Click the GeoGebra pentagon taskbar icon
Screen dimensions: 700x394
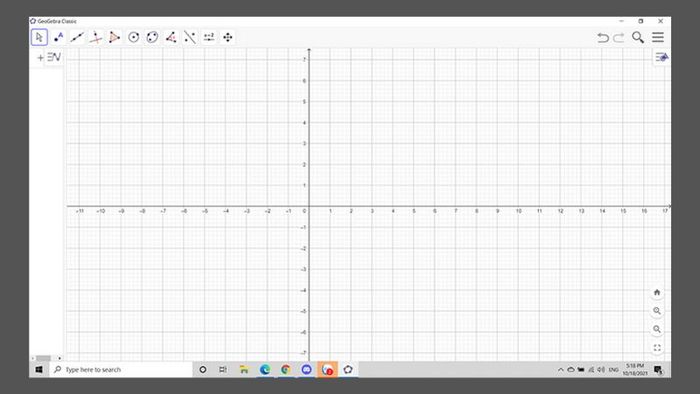348,370
